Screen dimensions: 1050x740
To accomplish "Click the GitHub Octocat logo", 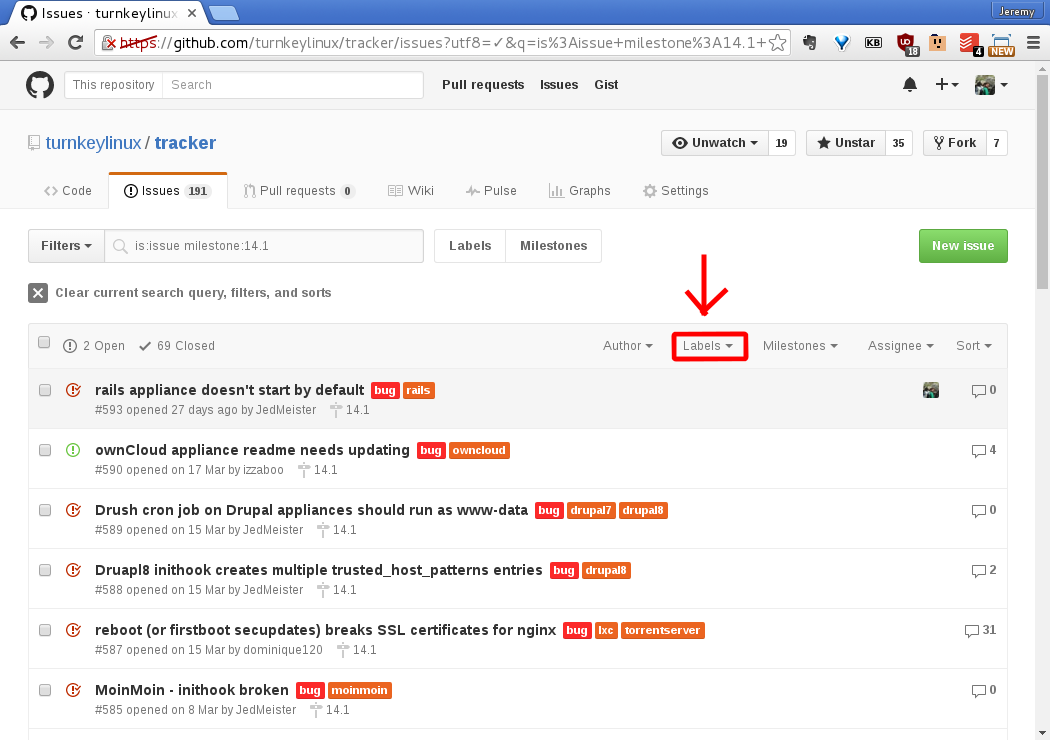I will (x=40, y=85).
